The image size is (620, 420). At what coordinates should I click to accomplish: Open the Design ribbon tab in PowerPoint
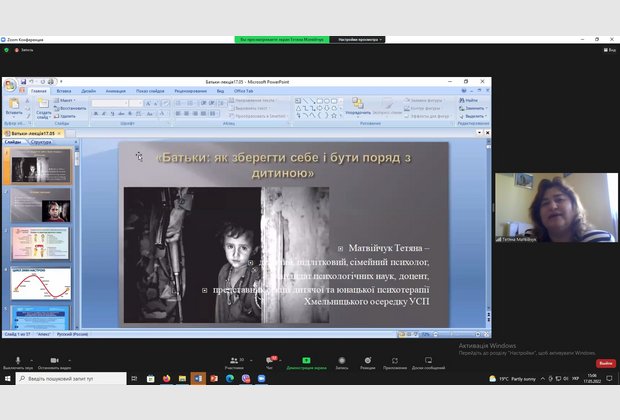88,90
